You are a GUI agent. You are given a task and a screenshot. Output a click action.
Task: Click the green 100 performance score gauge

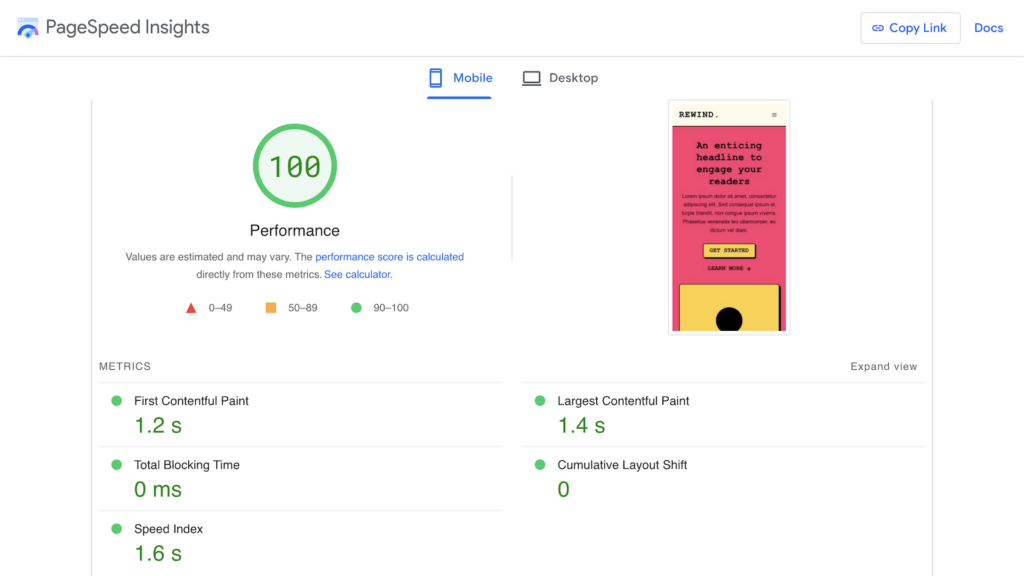point(295,166)
